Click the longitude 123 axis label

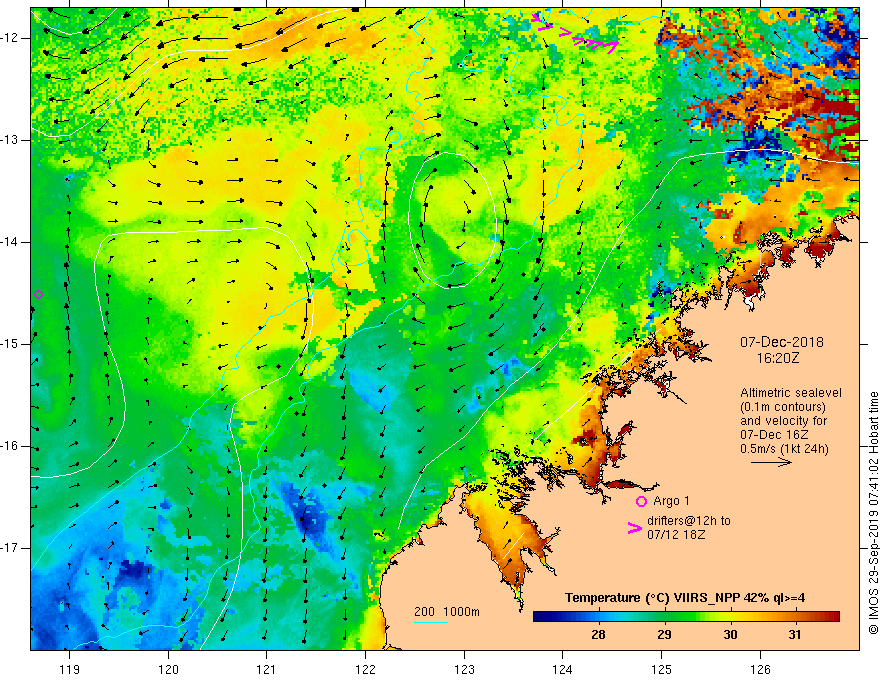[x=464, y=669]
